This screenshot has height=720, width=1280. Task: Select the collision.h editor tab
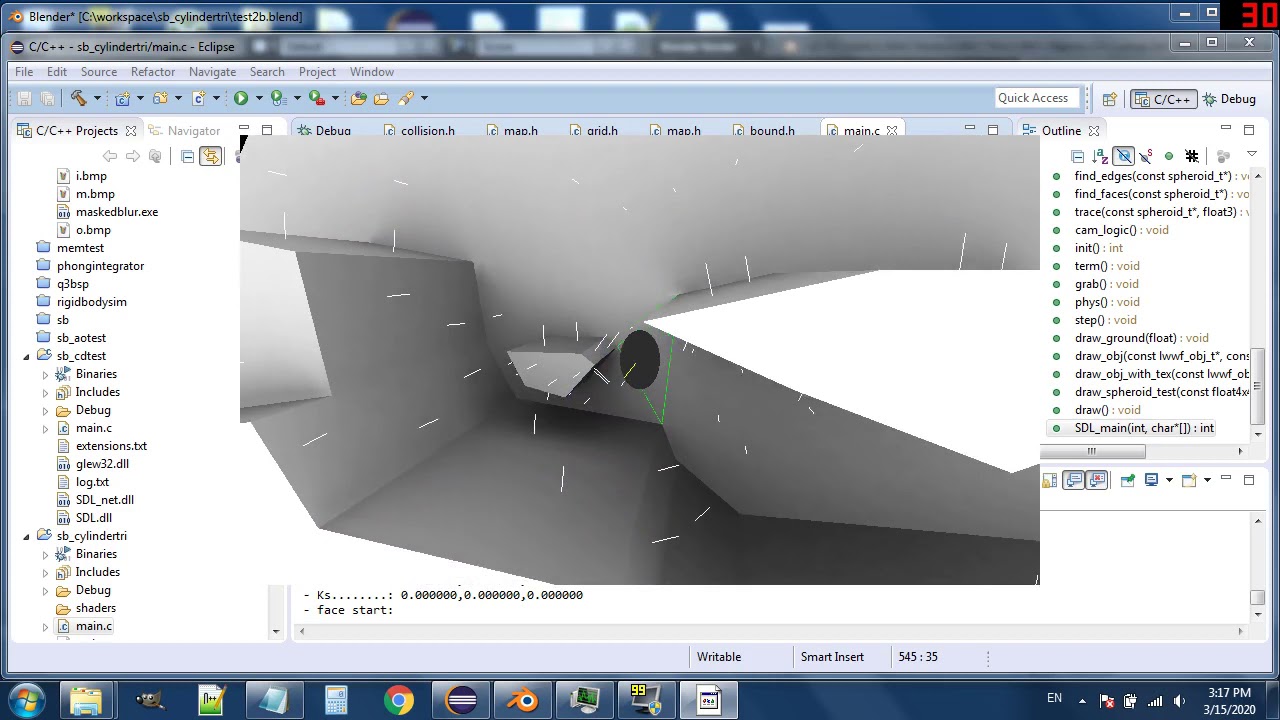(418, 131)
